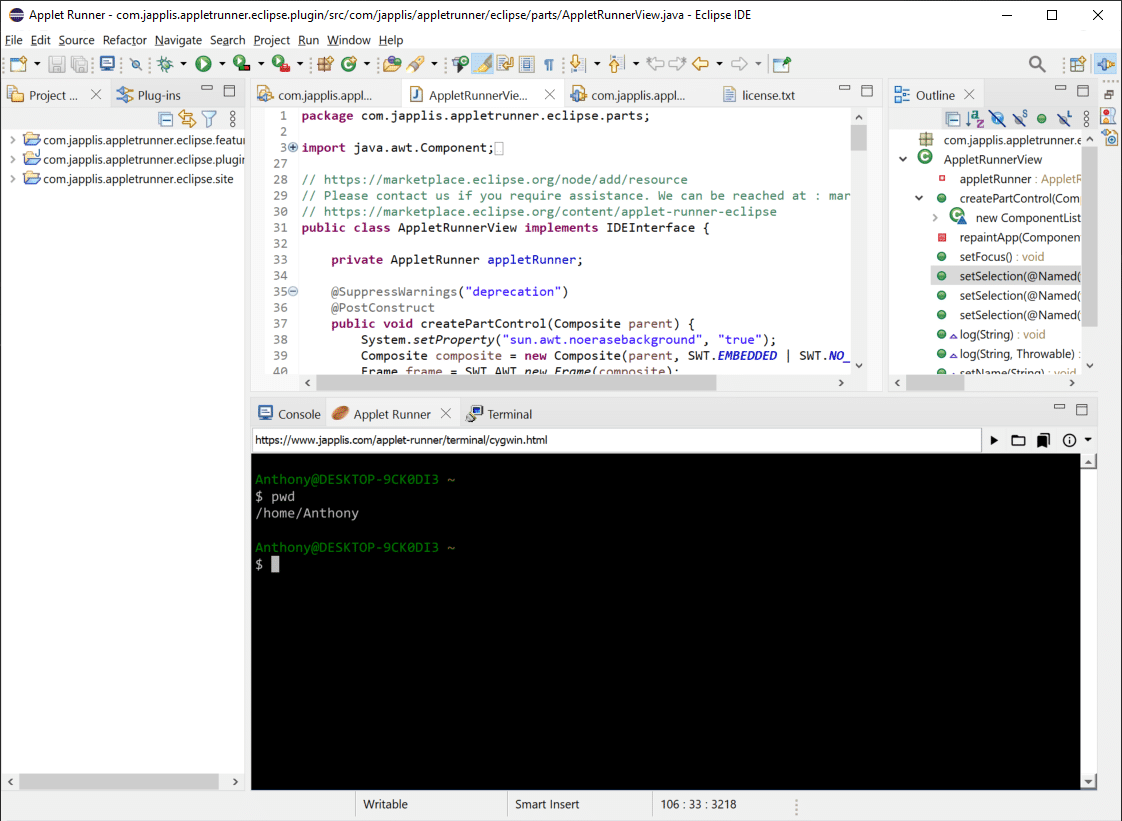Toggle Hide Local Types in Outline
Image resolution: width=1122 pixels, height=821 pixels.
tap(1064, 119)
